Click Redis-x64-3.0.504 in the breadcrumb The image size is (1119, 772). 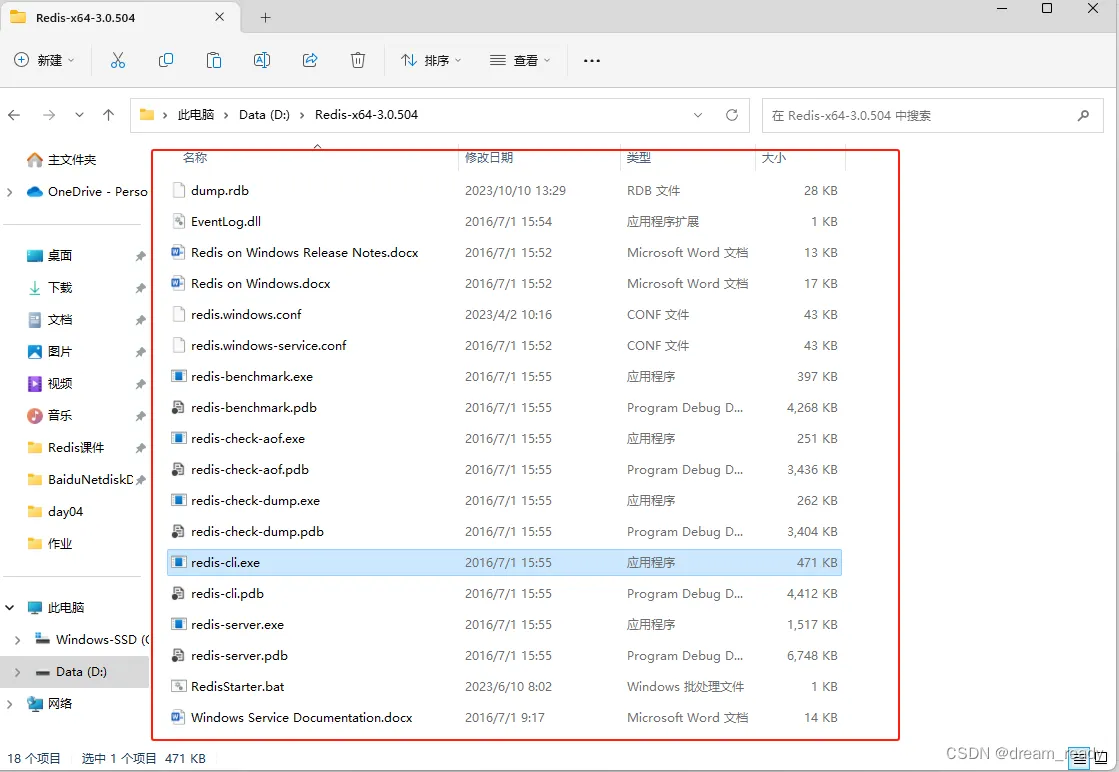pos(366,115)
